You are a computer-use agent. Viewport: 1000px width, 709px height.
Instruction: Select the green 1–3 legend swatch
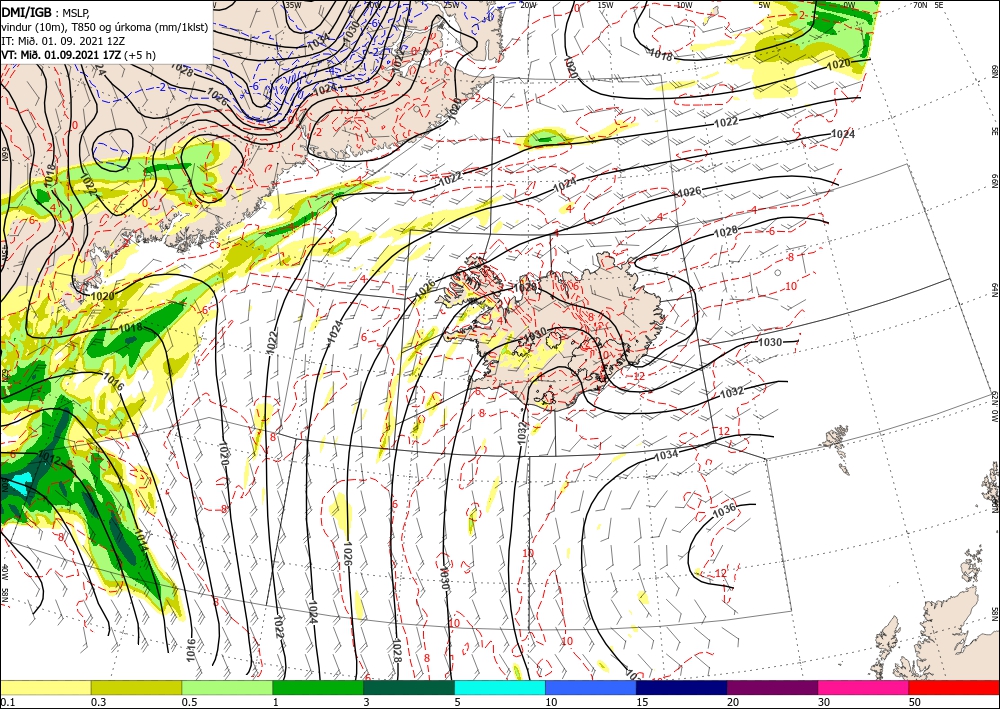[318, 687]
